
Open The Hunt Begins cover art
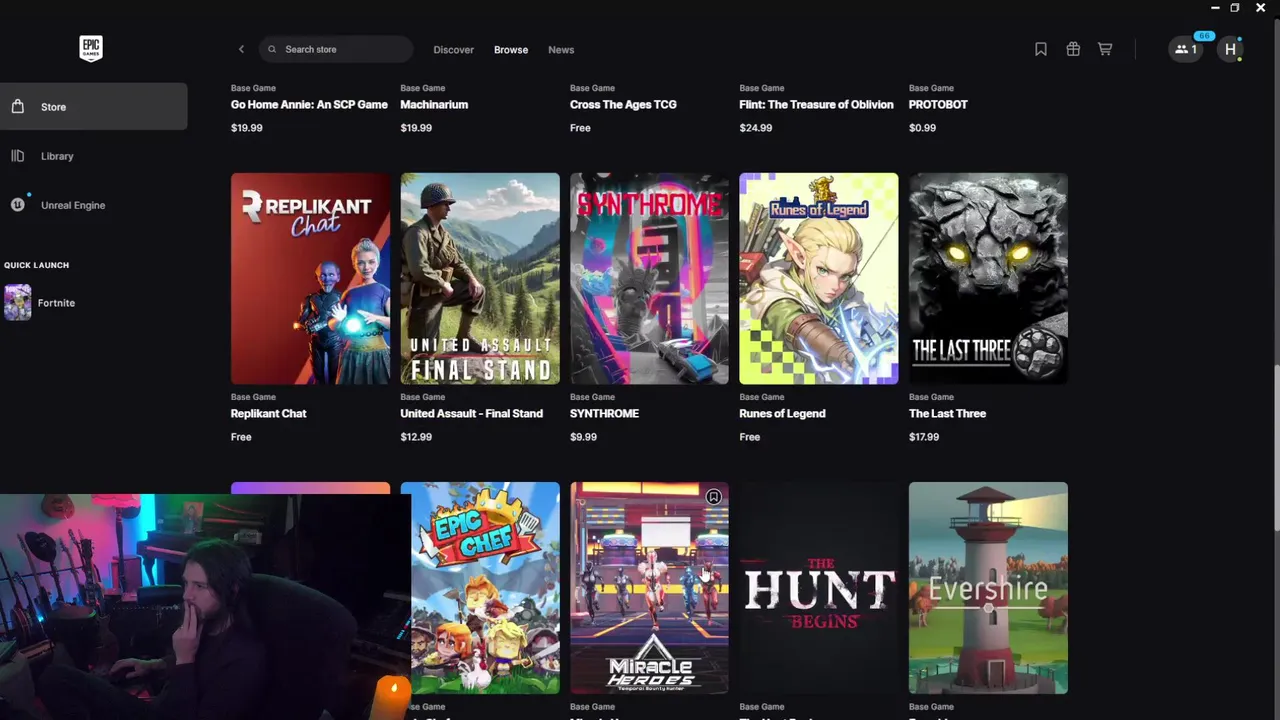[x=819, y=588]
